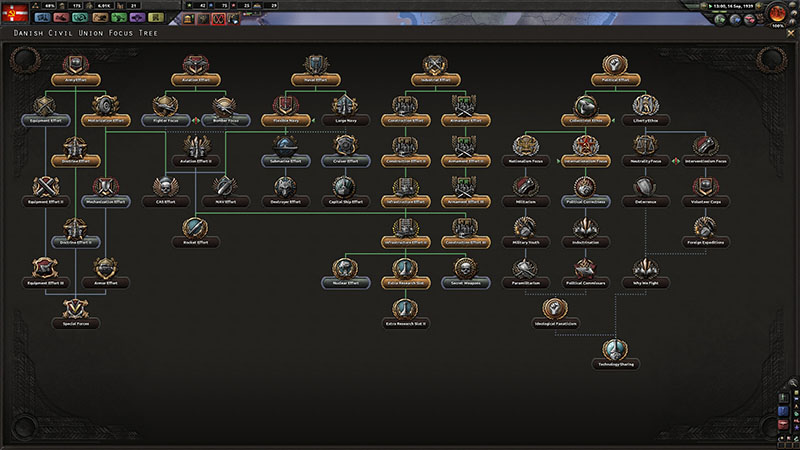800x450 pixels.
Task: Select the Doctrine Effort II focus
Action: (76, 233)
